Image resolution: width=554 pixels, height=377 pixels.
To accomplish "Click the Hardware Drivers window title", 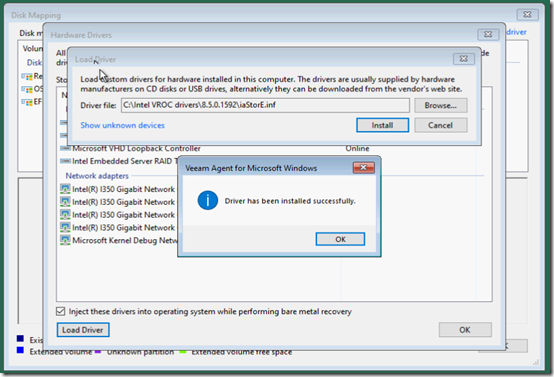I will pyautogui.click(x=81, y=35).
